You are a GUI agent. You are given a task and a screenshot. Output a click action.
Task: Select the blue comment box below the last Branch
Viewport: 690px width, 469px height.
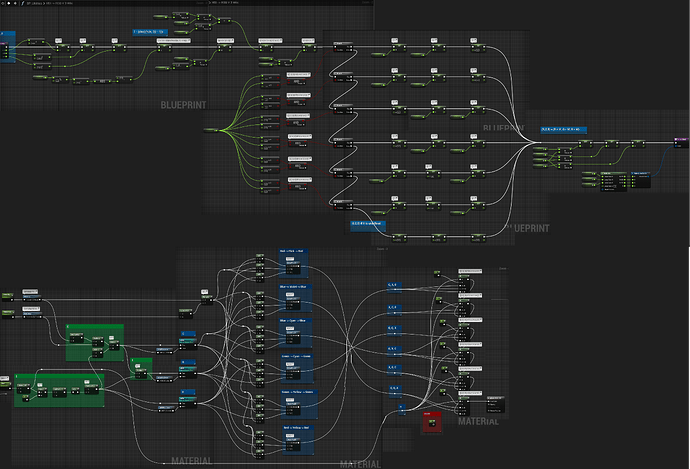click(x=368, y=226)
